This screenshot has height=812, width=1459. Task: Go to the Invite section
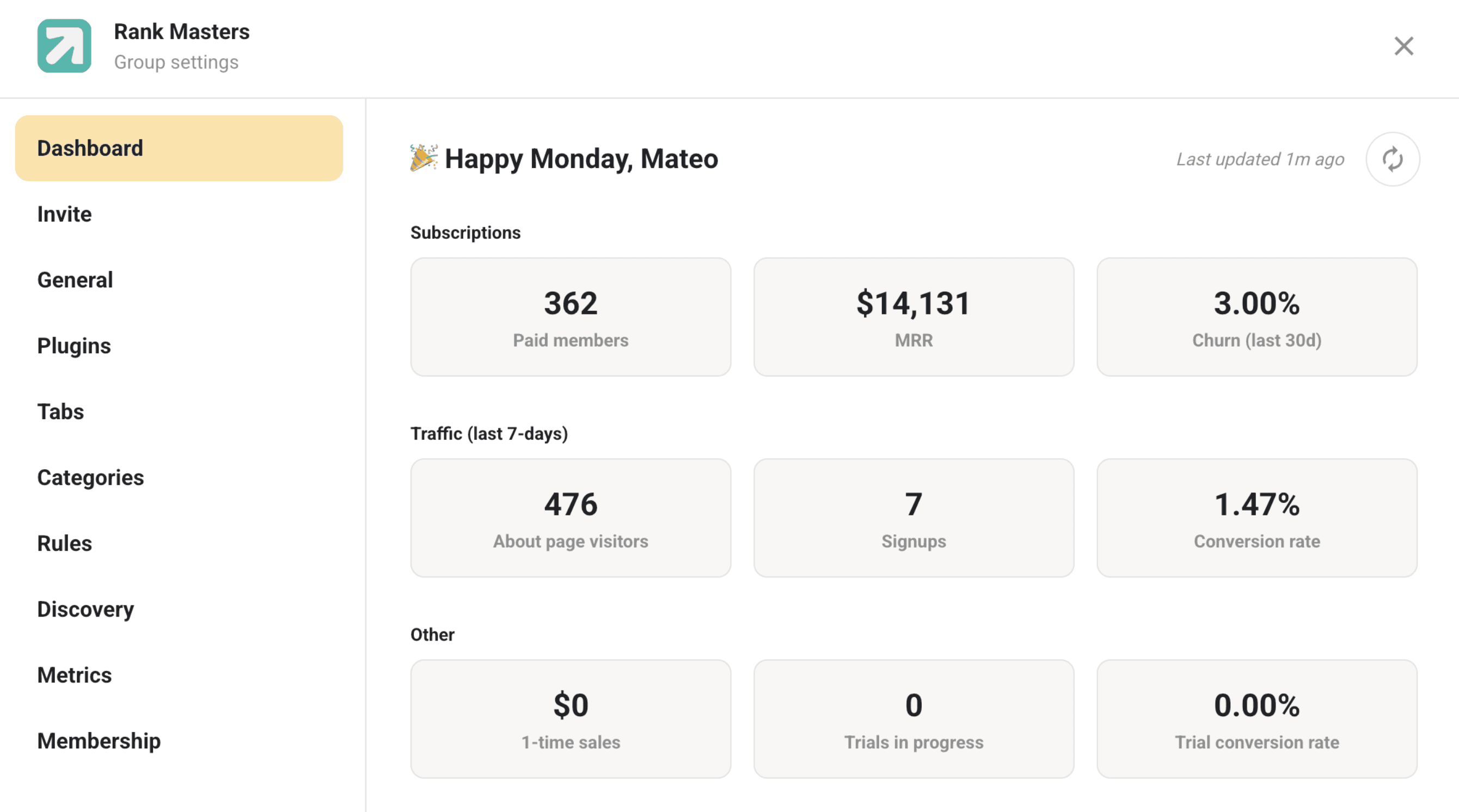65,214
